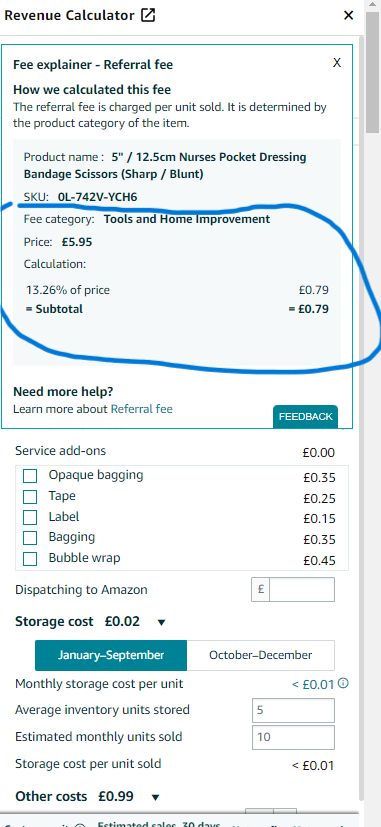Enable the Tape service add-on
Viewport: 381px width, 827px height.
click(x=30, y=497)
